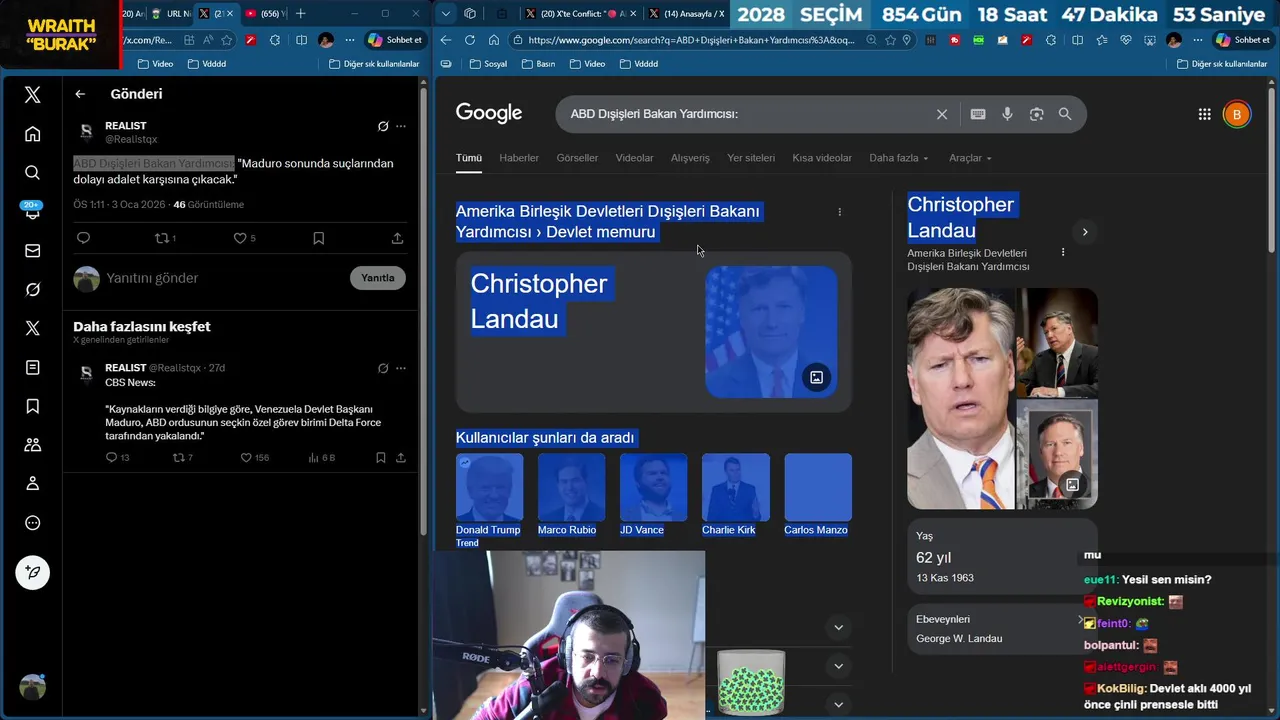Open the left browser's three-dot settings menu
Image resolution: width=1280 pixels, height=720 pixels.
[349, 40]
